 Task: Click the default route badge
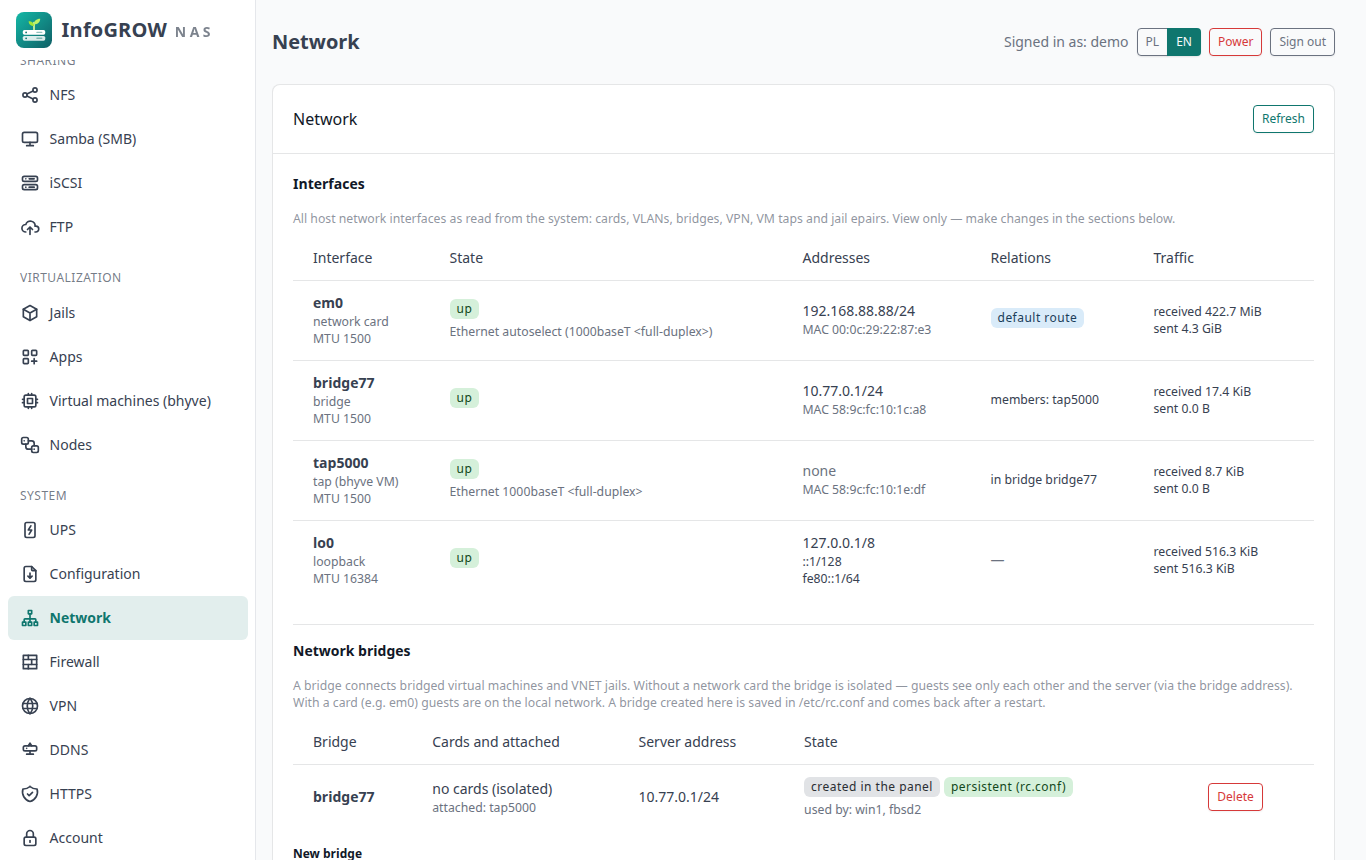1037,317
